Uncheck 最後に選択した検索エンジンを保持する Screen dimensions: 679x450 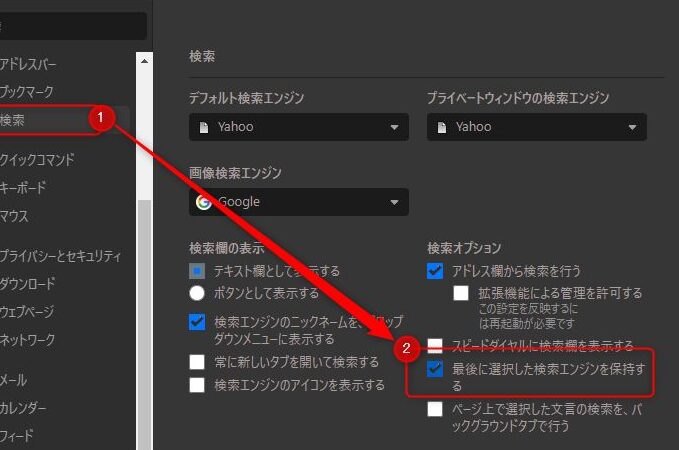[x=435, y=370]
